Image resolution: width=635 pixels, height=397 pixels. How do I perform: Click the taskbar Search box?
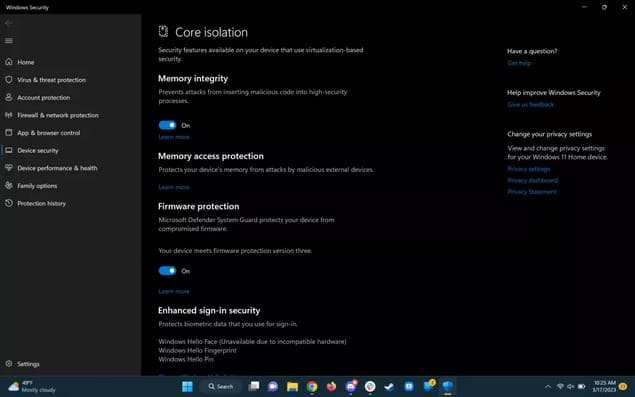click(x=221, y=386)
